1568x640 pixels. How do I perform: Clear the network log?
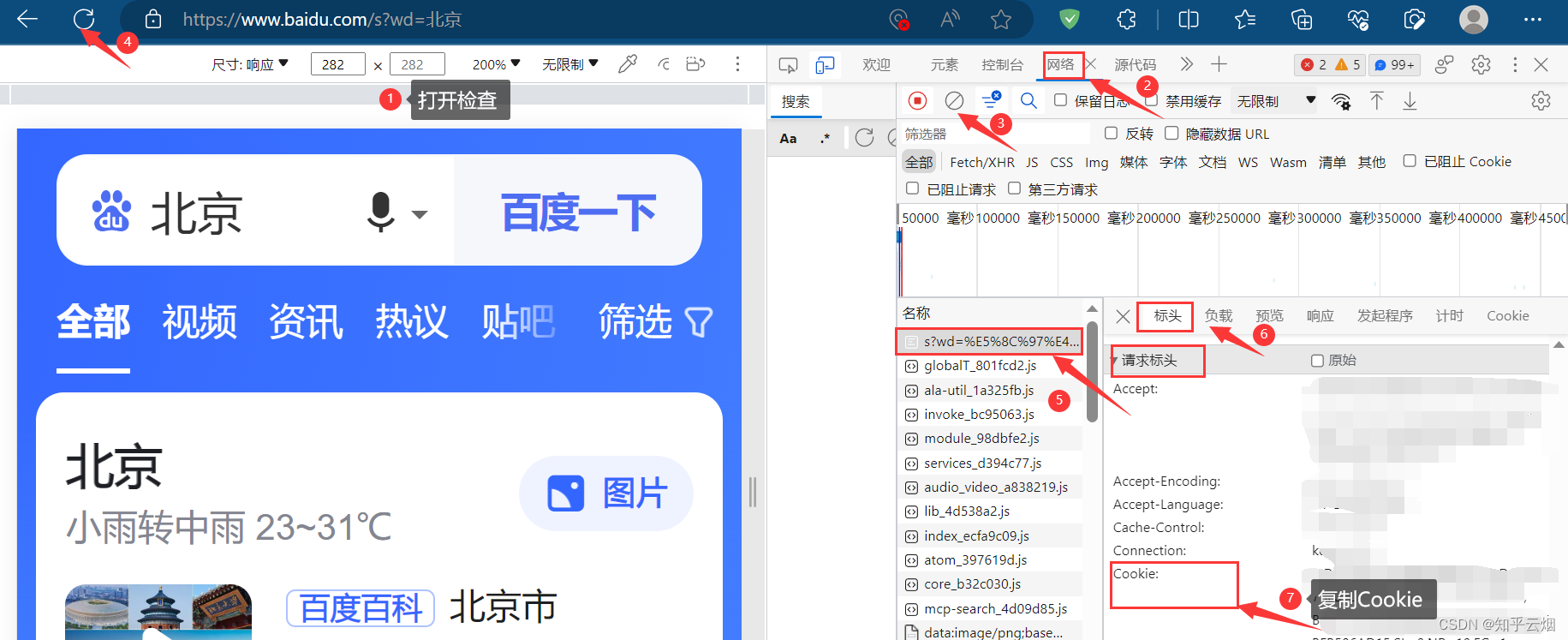[954, 101]
